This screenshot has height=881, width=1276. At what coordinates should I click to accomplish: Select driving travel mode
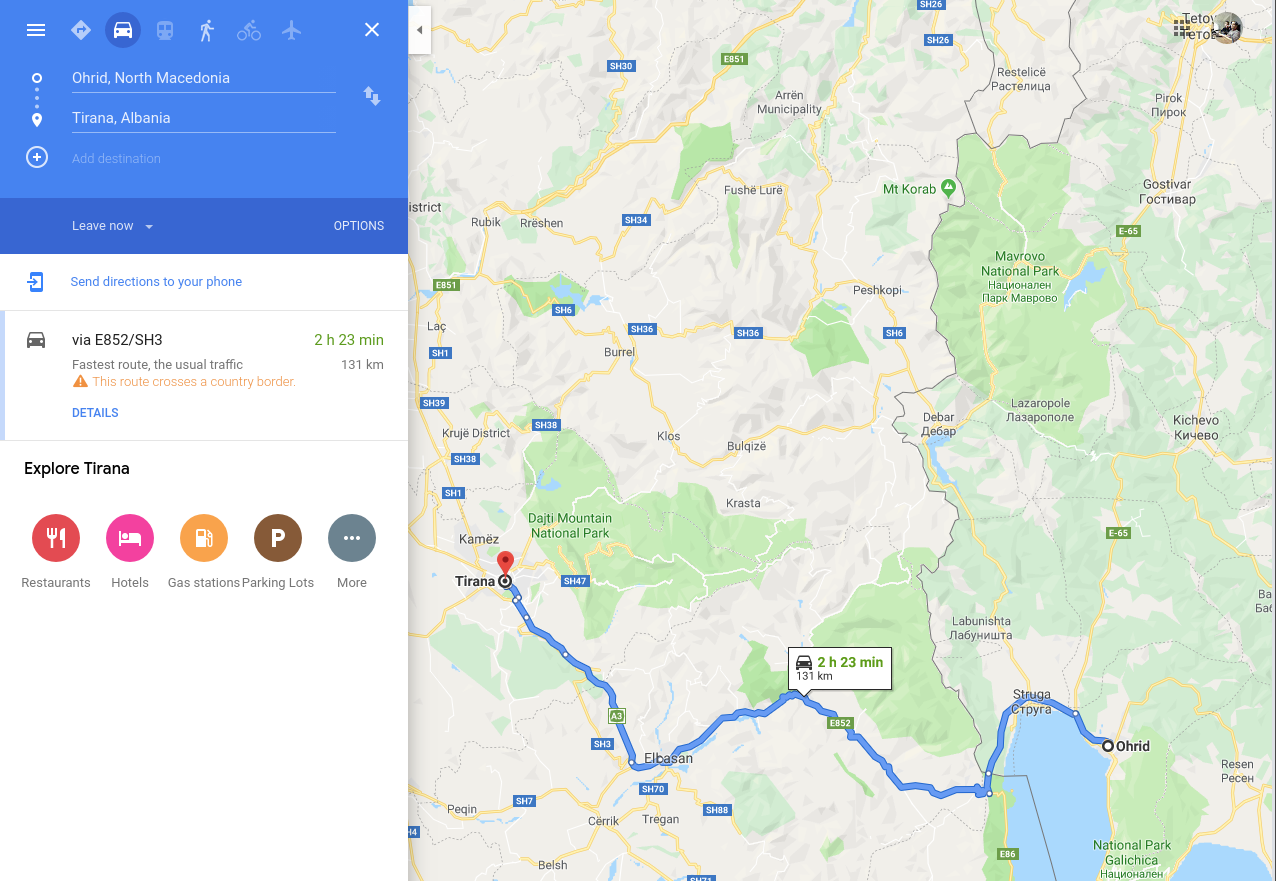(x=123, y=30)
